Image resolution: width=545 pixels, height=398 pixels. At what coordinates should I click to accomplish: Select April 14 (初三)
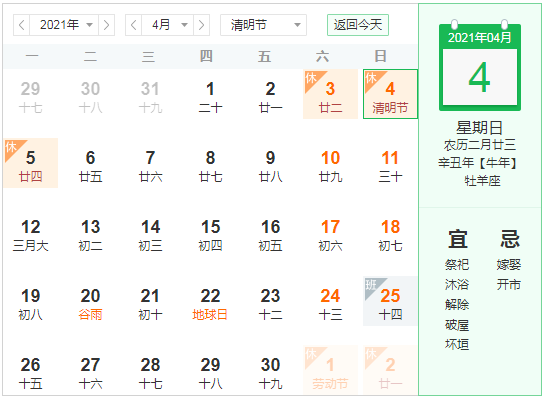[x=151, y=232]
